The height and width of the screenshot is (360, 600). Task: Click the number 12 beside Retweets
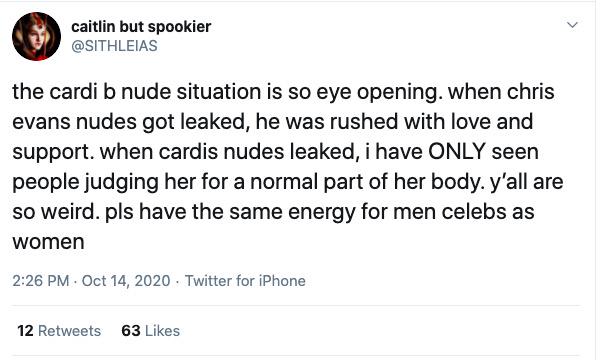[25, 331]
